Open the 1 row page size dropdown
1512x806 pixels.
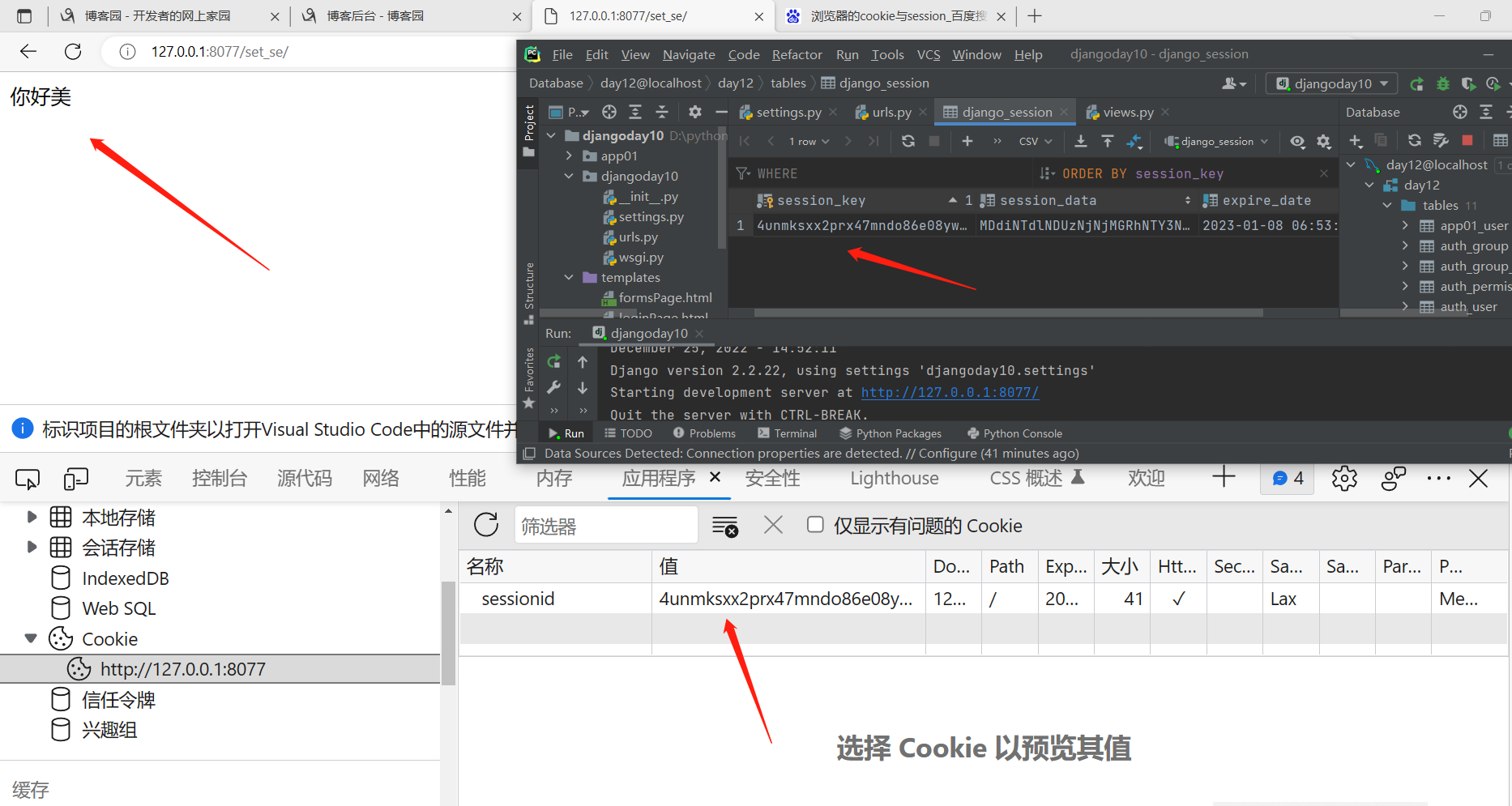809,141
